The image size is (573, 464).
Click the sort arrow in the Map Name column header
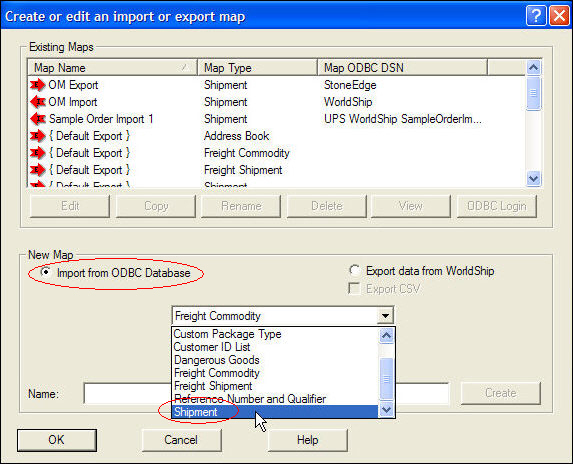point(185,68)
